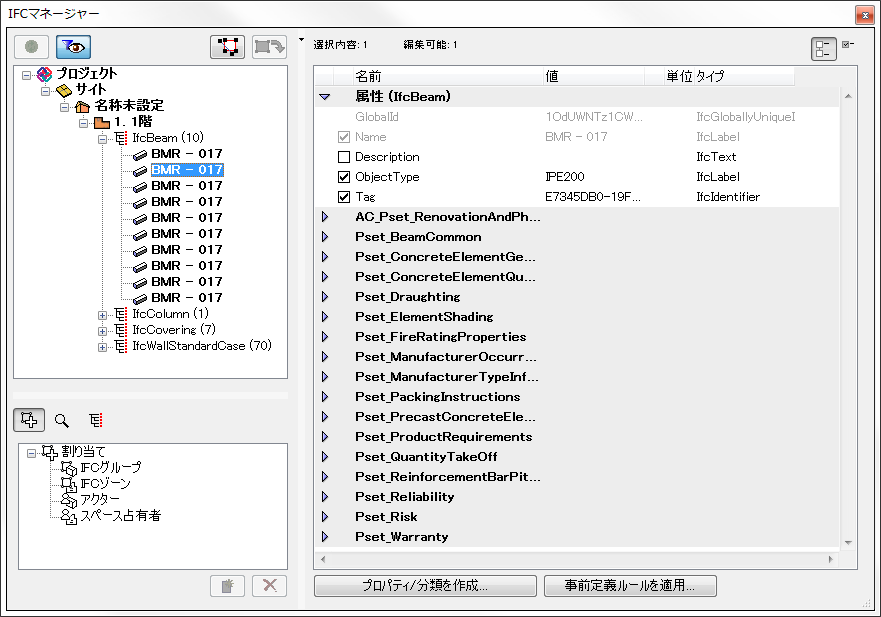Collapse the 属性 (IfcBeam) section
This screenshot has width=881, height=617.
click(x=325, y=97)
